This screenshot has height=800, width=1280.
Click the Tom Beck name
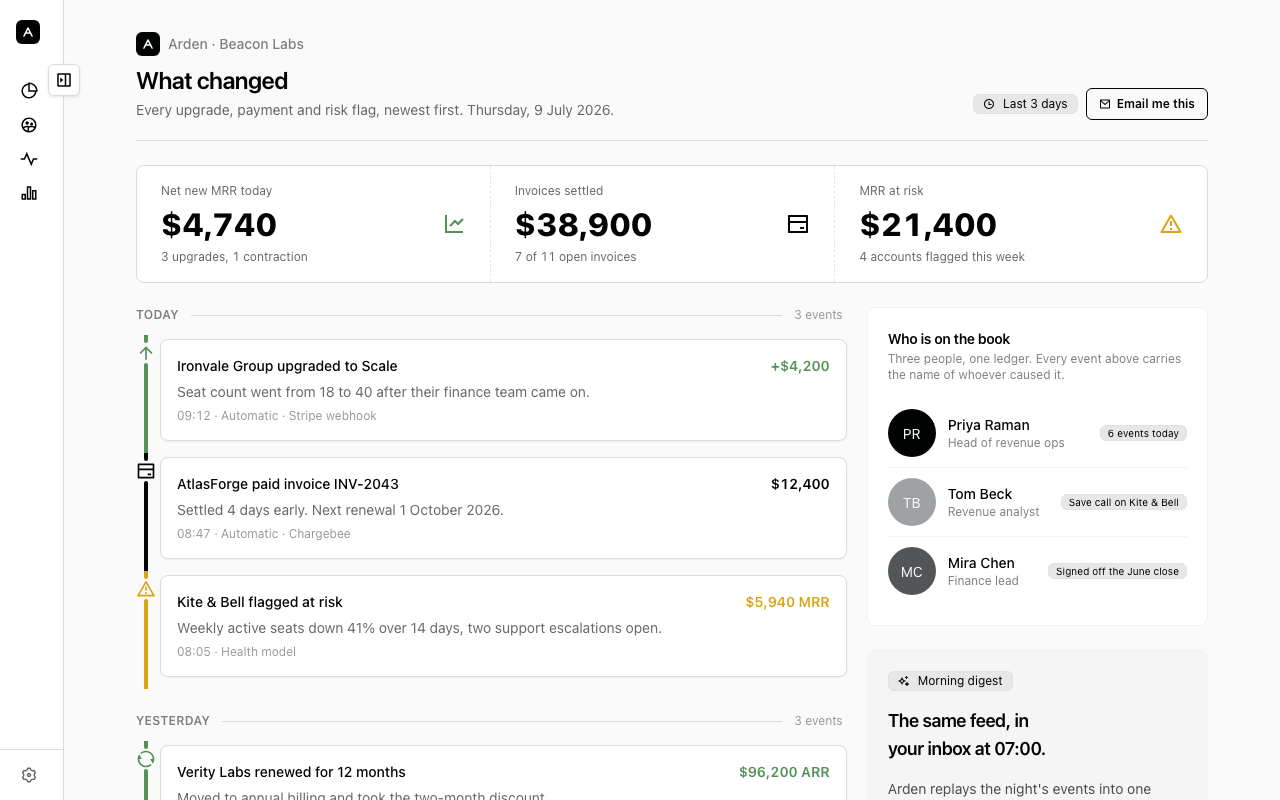980,494
